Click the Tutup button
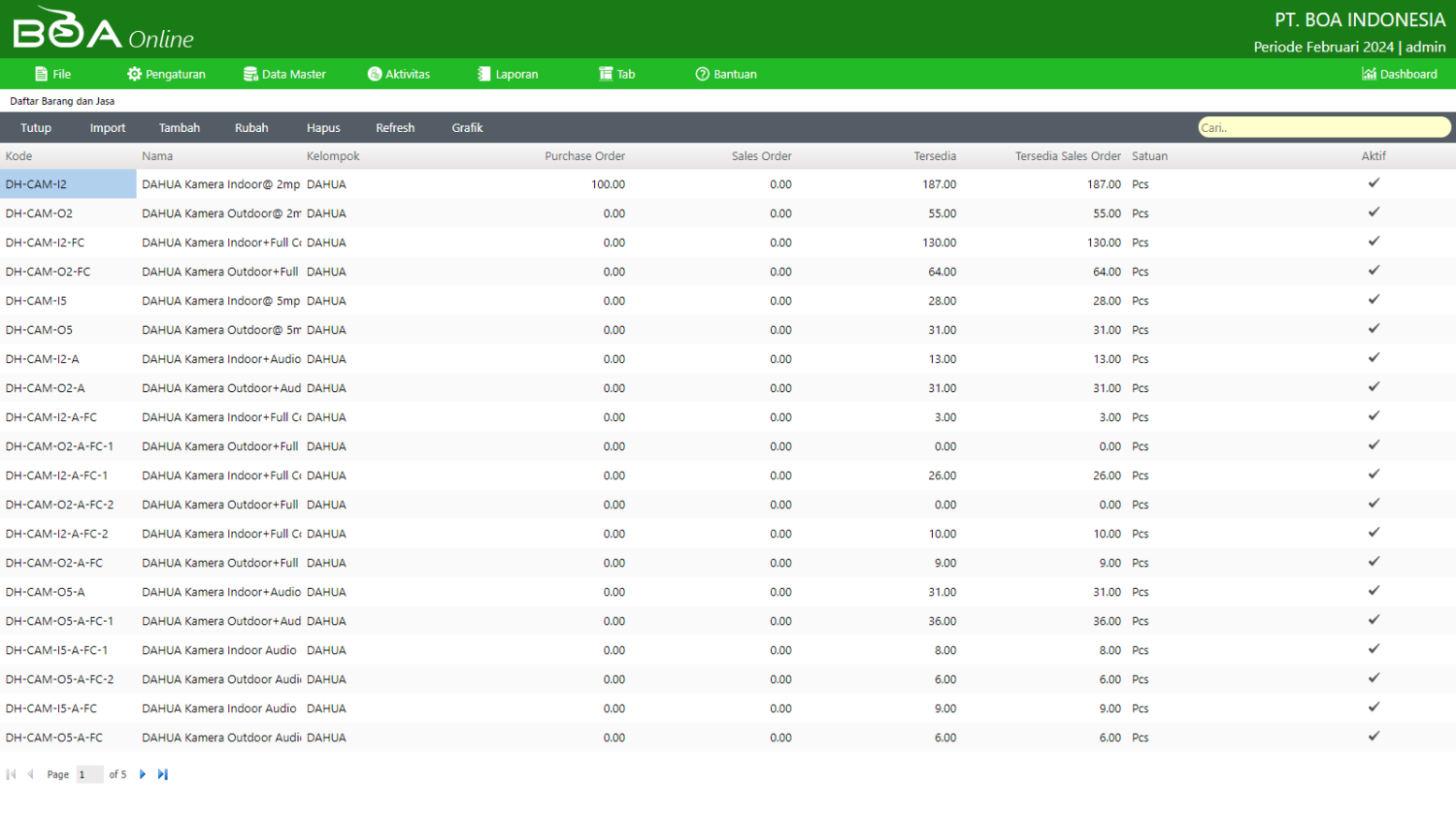Image resolution: width=1456 pixels, height=819 pixels. point(36,128)
